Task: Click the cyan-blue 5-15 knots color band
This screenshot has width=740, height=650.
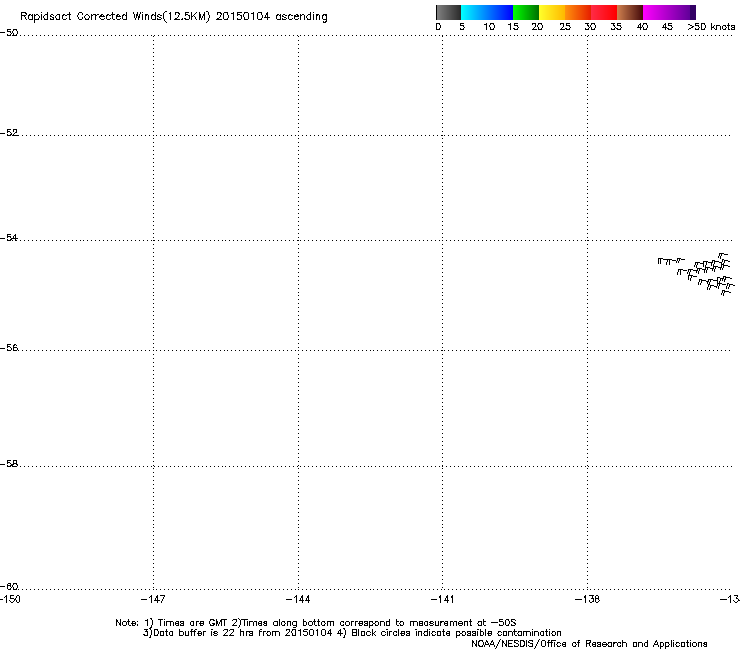Action: coord(487,12)
